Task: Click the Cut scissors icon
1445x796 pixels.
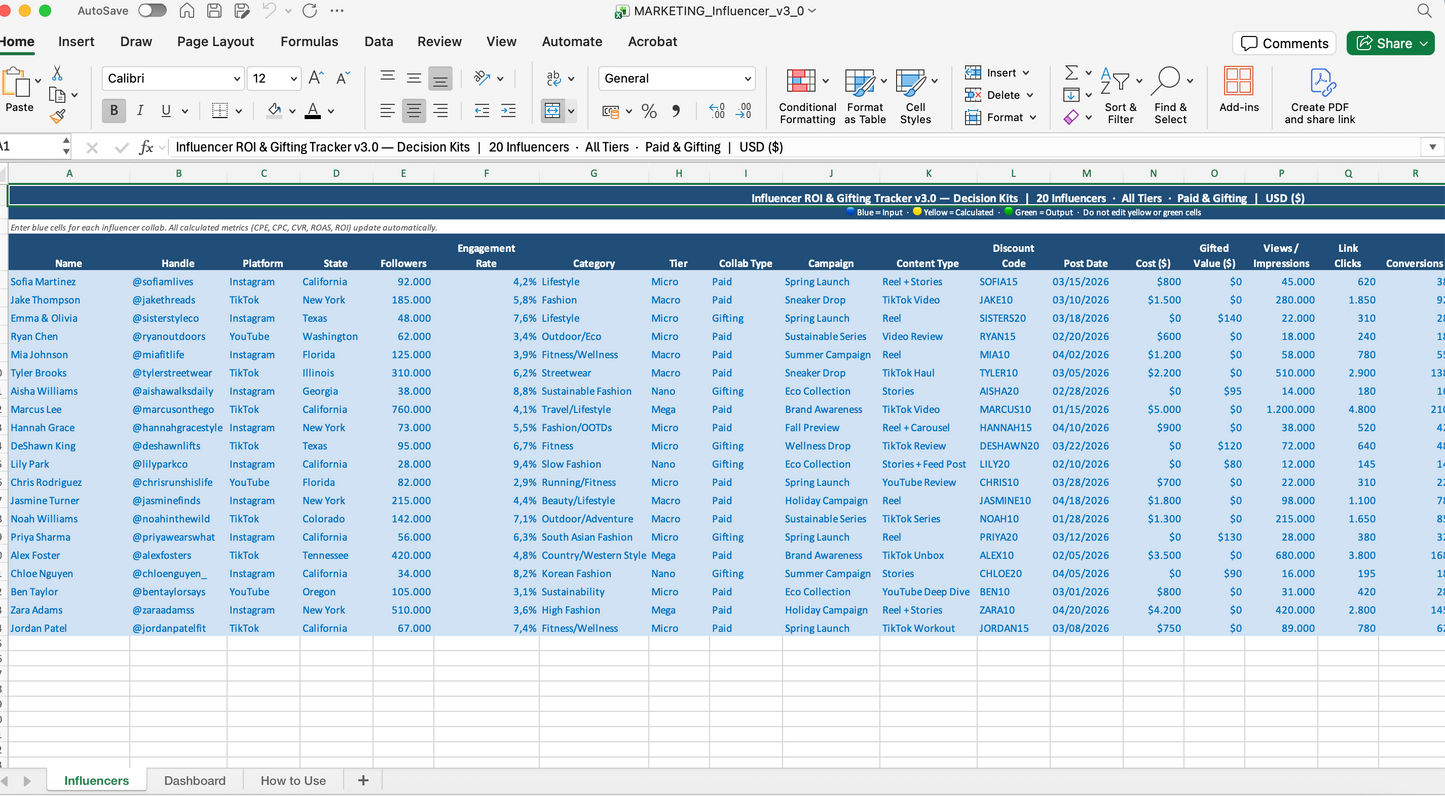Action: [57, 73]
